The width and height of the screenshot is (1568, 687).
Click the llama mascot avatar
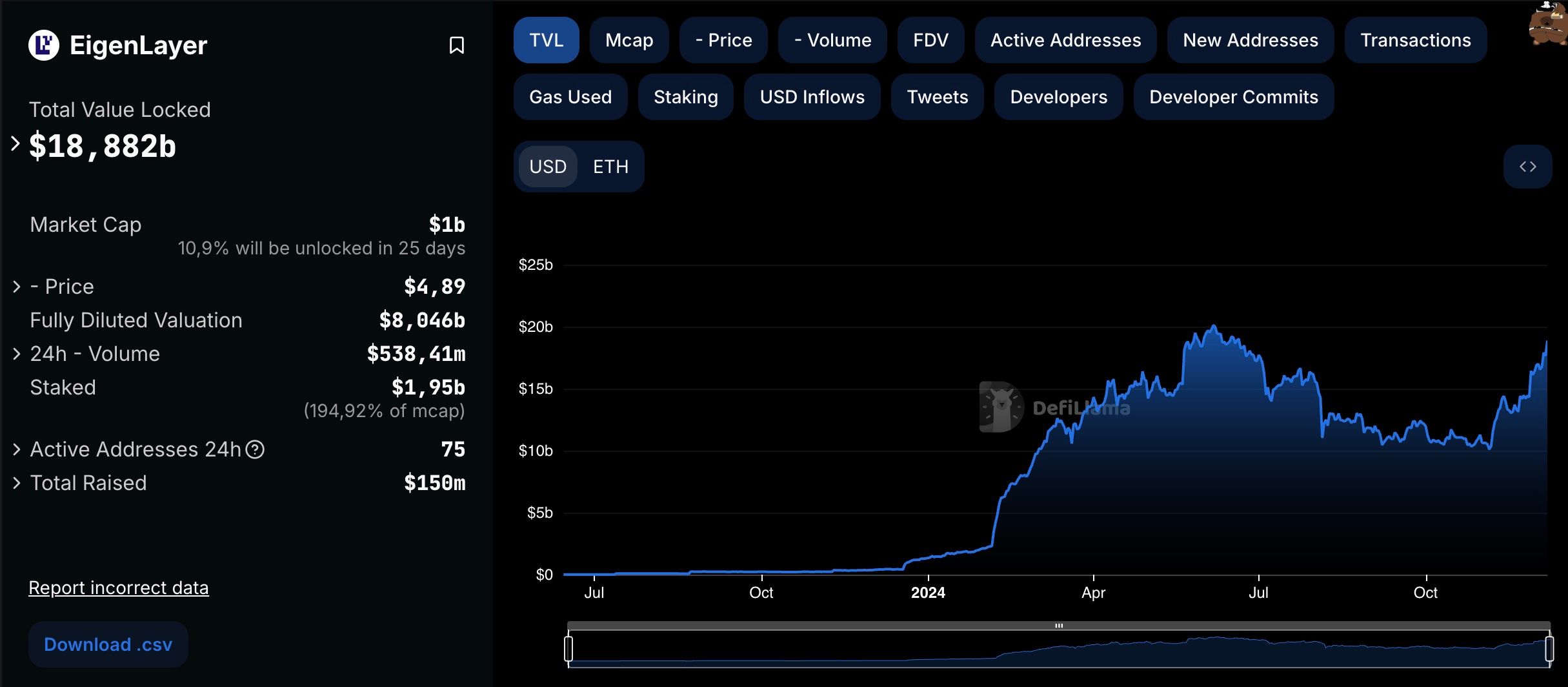pos(1548,25)
